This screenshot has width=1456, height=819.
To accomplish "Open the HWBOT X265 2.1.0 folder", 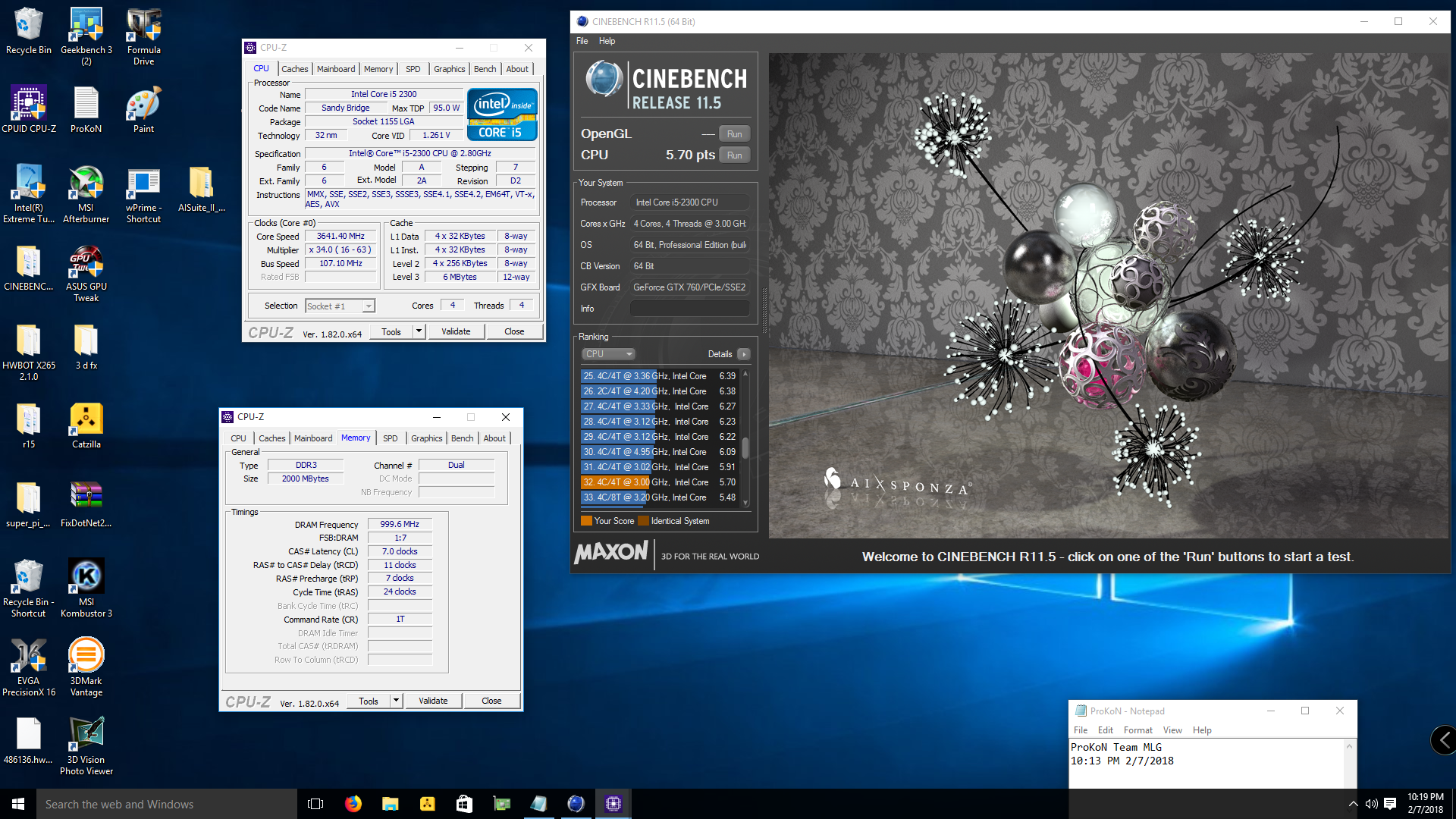I will pos(29,352).
